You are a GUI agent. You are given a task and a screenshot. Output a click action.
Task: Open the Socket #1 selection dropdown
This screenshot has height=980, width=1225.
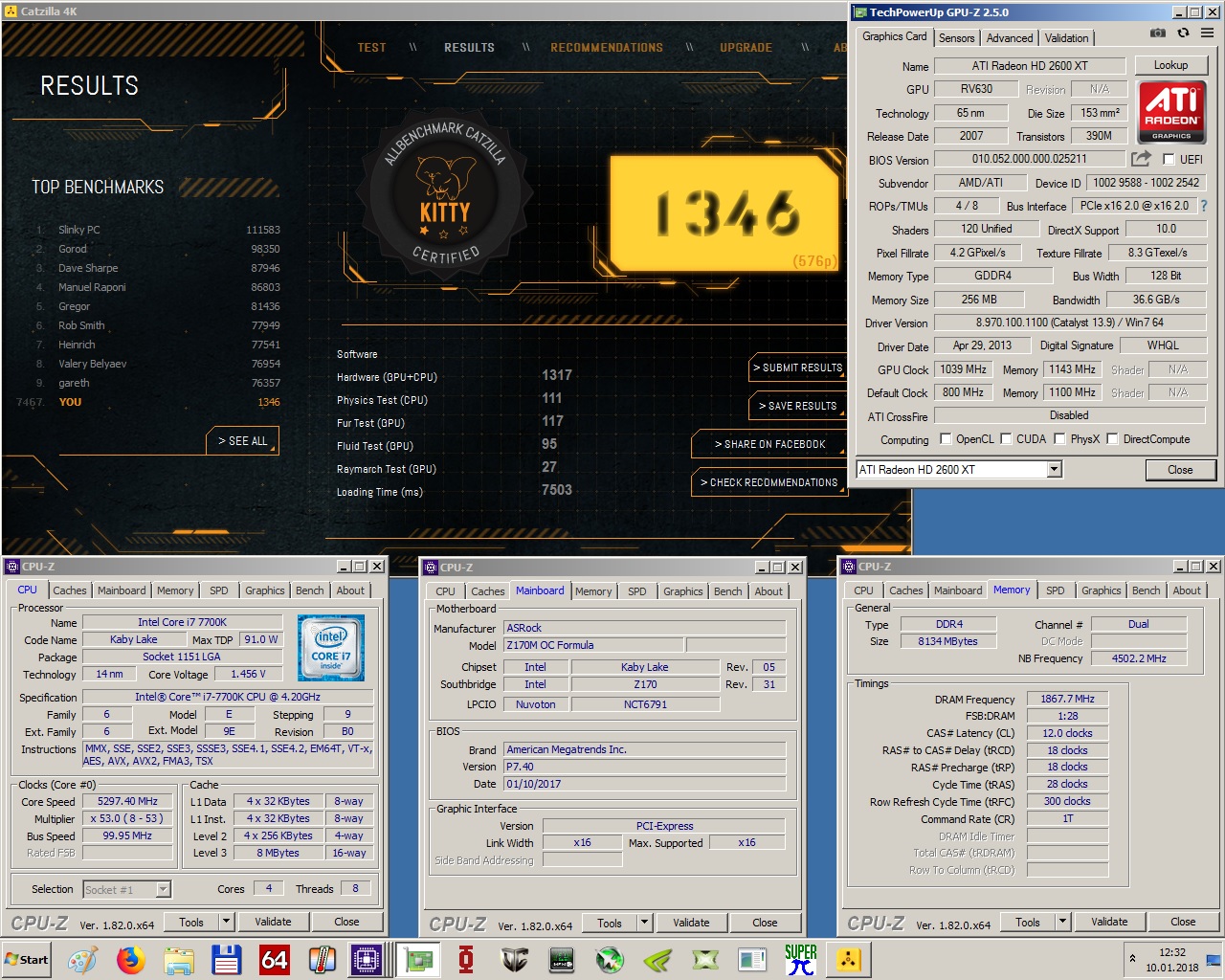(126, 889)
